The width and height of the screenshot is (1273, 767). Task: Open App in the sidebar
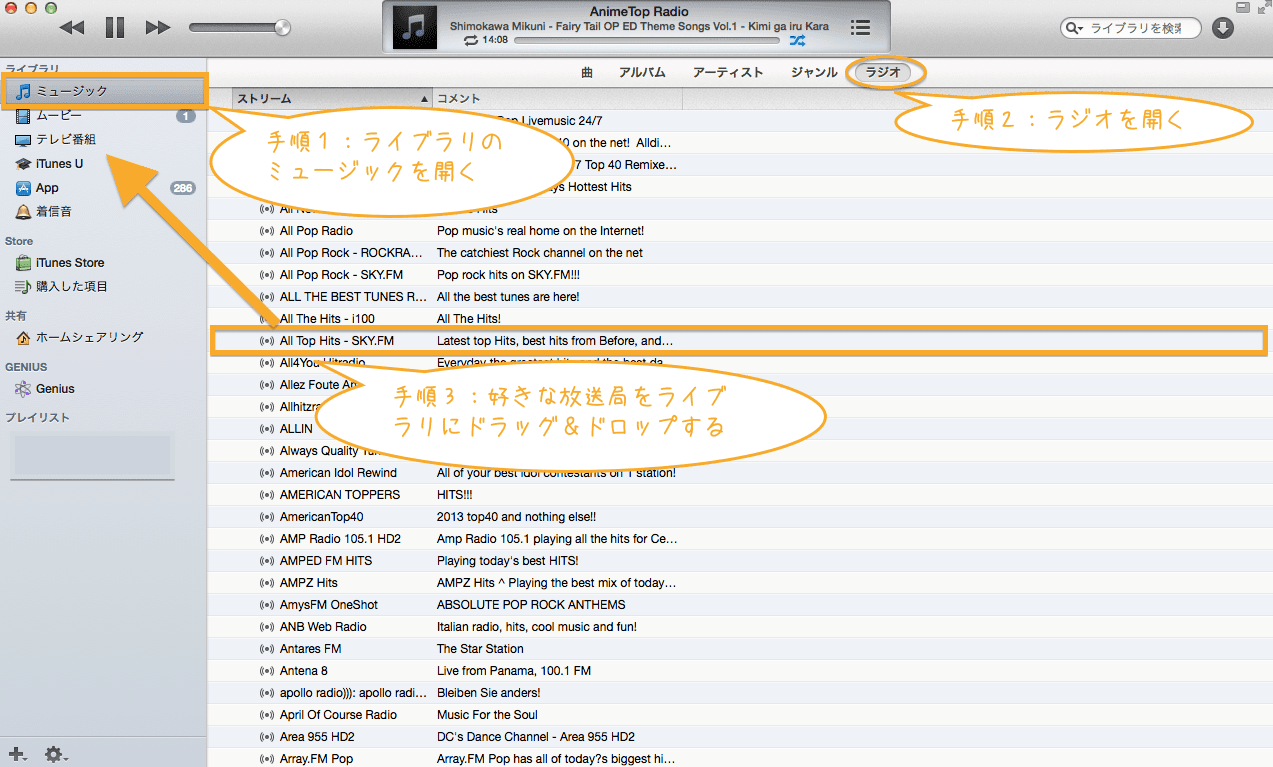[x=104, y=188]
